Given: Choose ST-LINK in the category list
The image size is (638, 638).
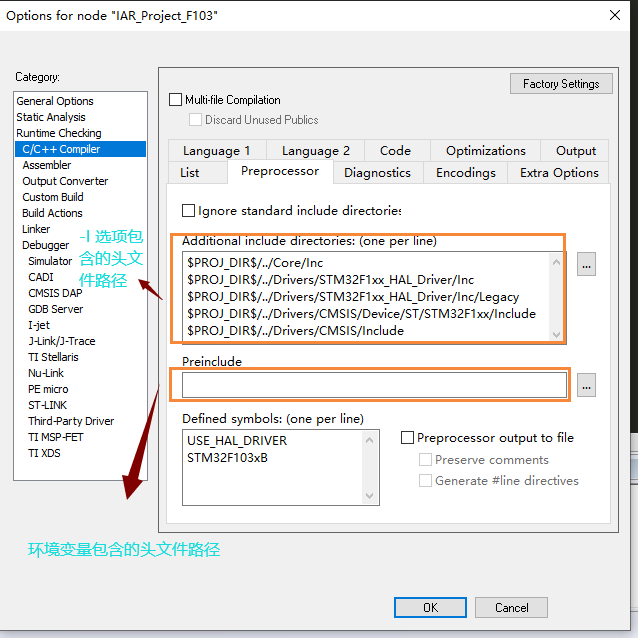Looking at the screenshot, I should click(x=47, y=405).
